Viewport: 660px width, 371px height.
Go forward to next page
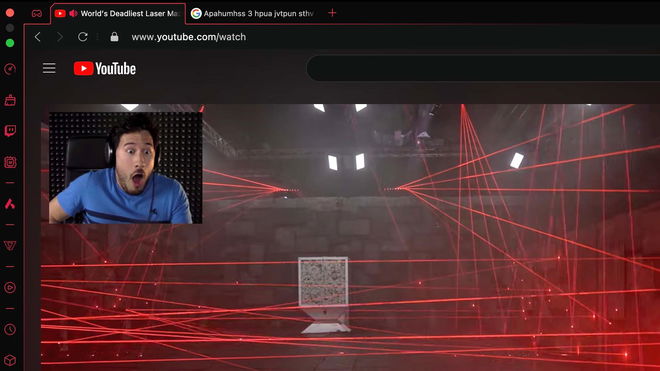pos(60,37)
